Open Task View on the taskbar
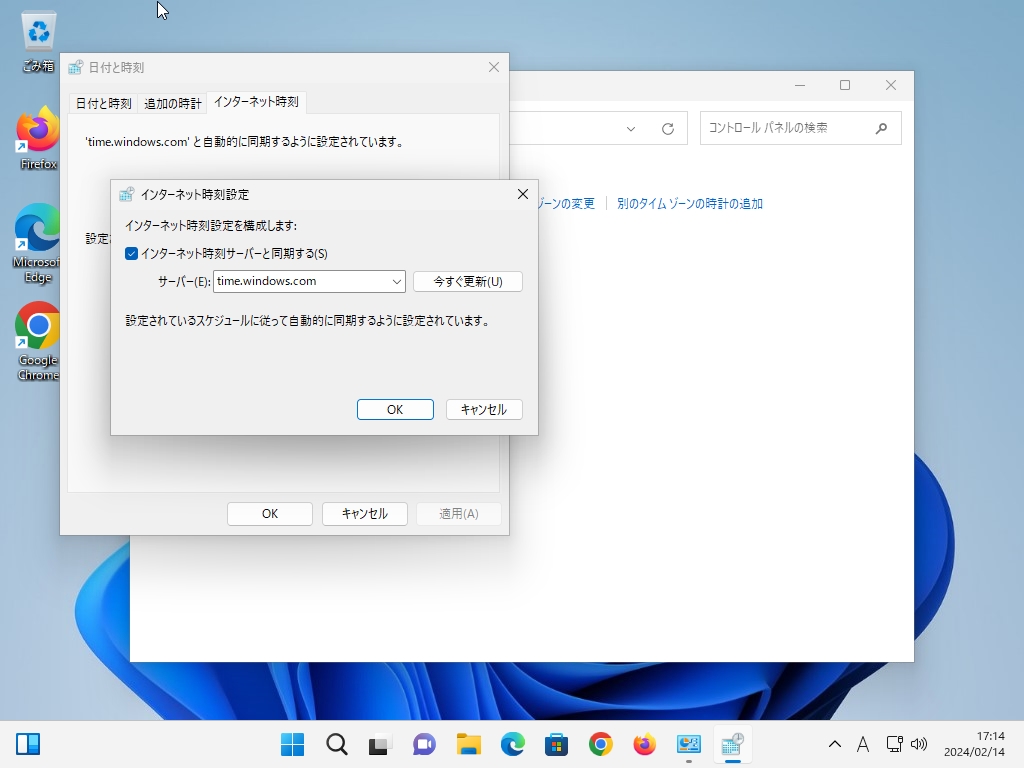 [x=380, y=744]
